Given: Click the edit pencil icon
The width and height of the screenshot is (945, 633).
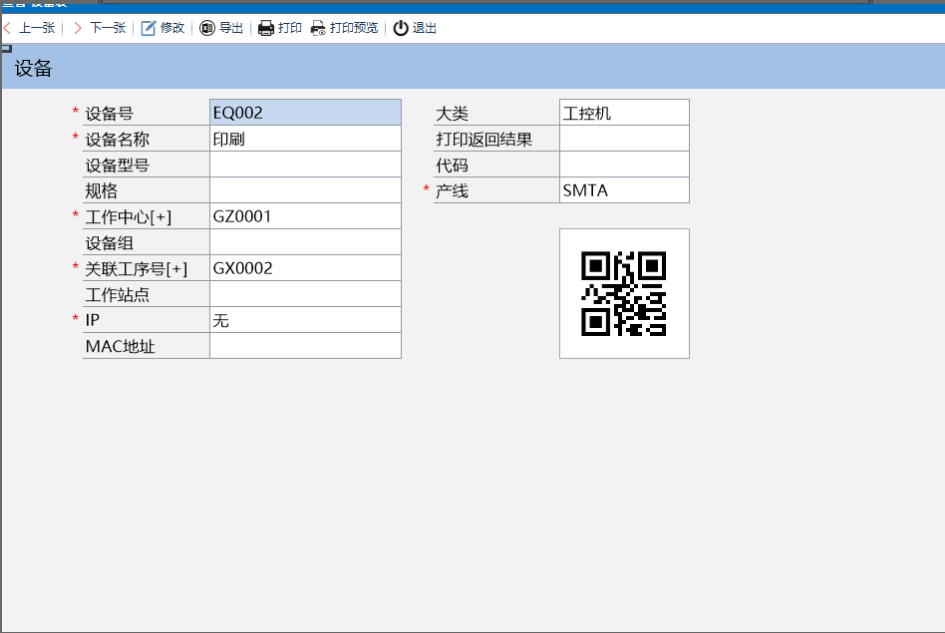Looking at the screenshot, I should (x=148, y=28).
